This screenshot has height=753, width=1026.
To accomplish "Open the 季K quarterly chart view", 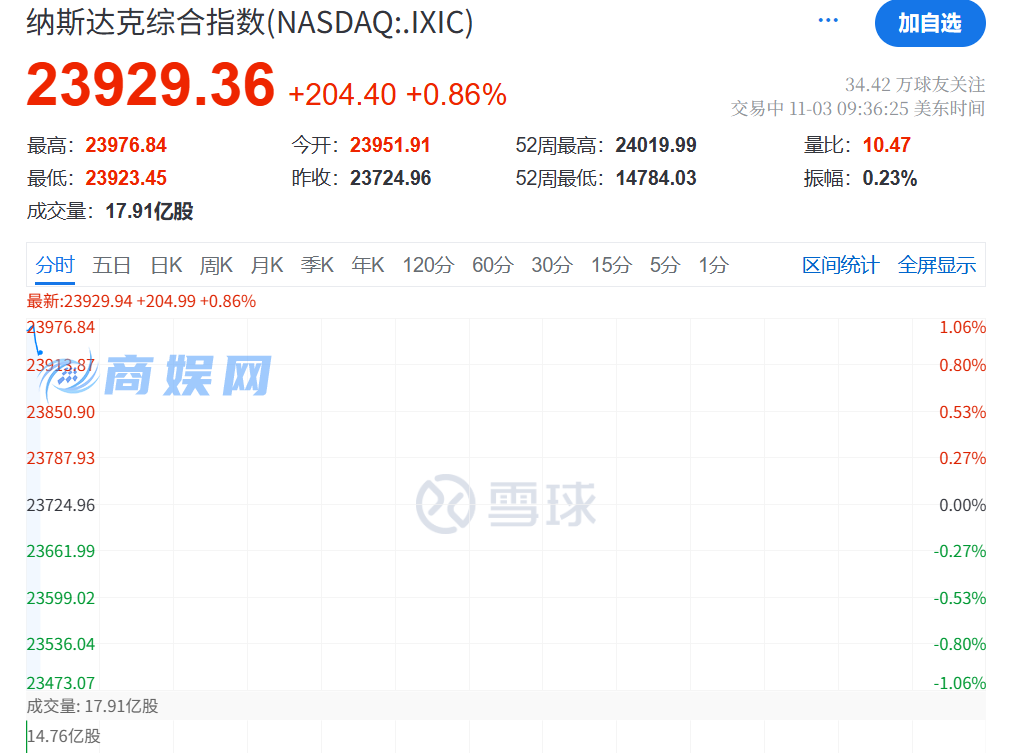I will [x=316, y=266].
